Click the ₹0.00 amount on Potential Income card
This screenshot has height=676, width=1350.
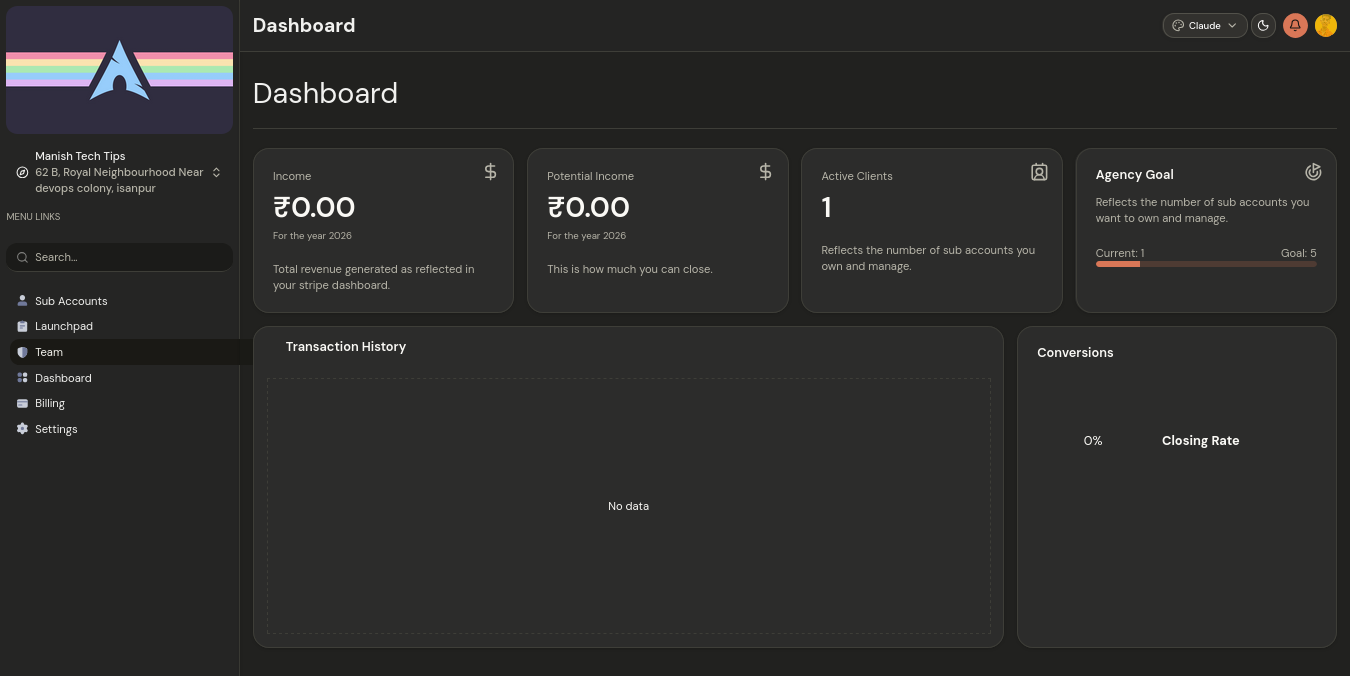click(588, 208)
